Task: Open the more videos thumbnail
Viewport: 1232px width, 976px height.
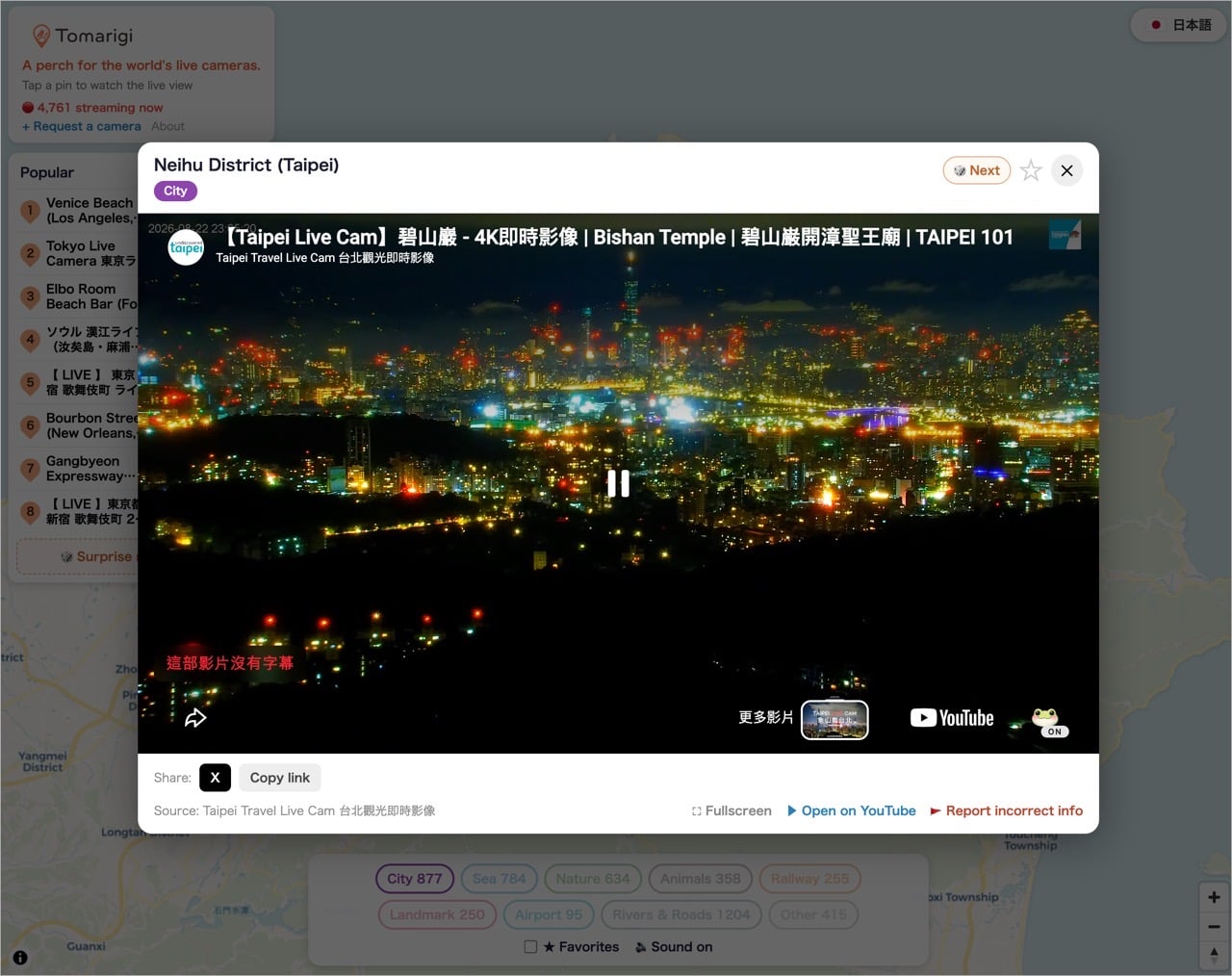Action: 834,719
